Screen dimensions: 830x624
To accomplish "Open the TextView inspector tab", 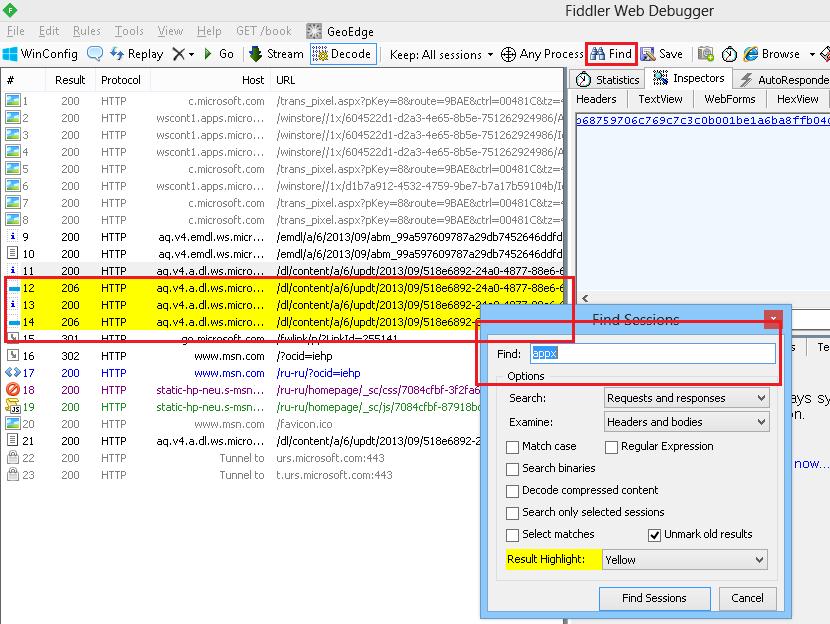I will [x=660, y=99].
